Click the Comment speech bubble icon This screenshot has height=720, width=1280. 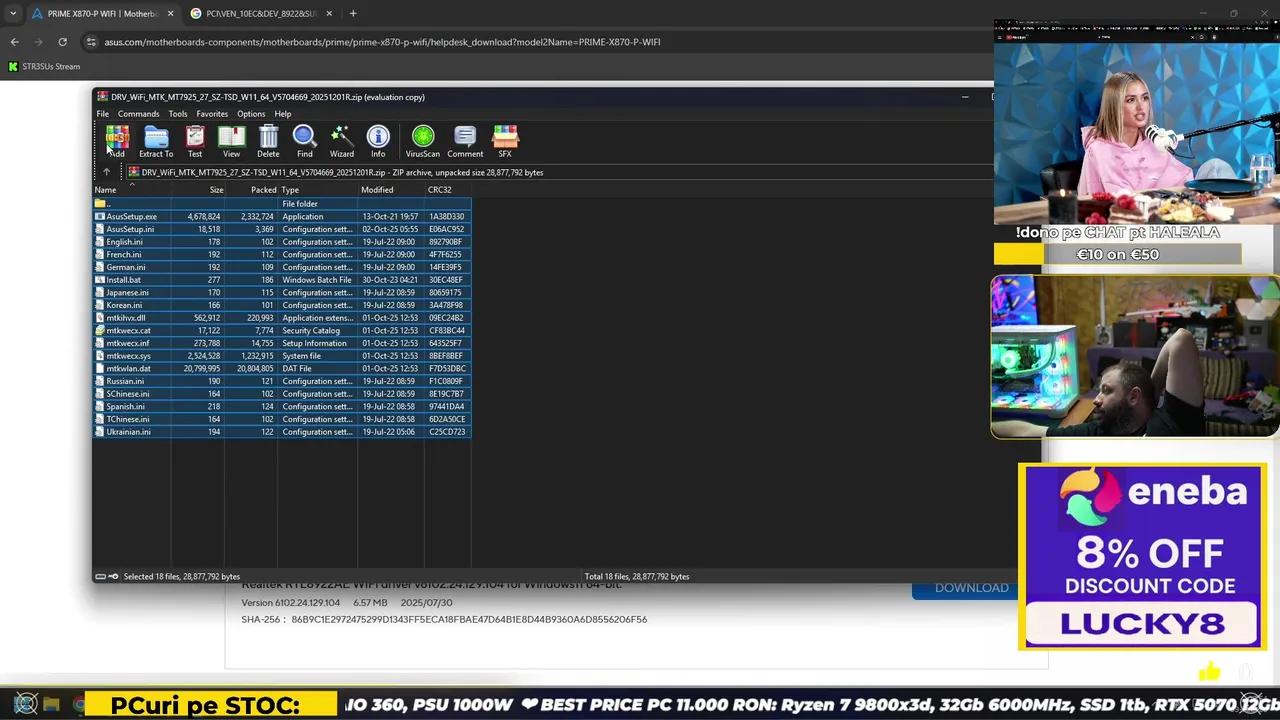click(x=465, y=141)
